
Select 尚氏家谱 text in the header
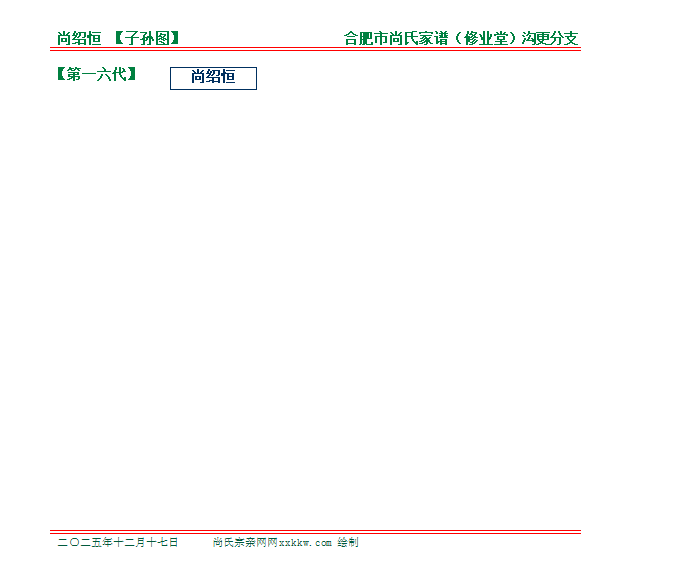411,39
